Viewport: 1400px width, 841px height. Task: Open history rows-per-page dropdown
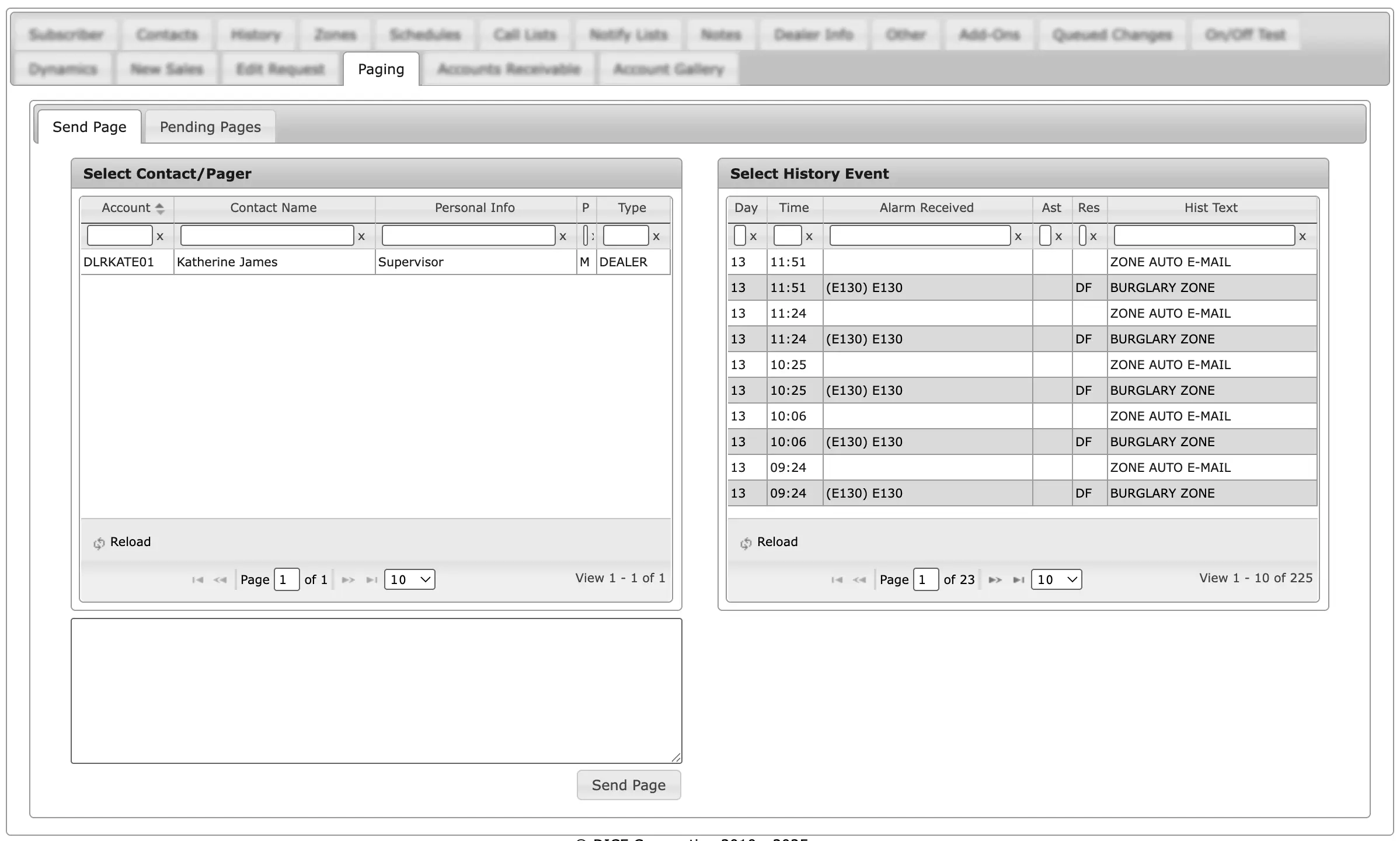1056,579
